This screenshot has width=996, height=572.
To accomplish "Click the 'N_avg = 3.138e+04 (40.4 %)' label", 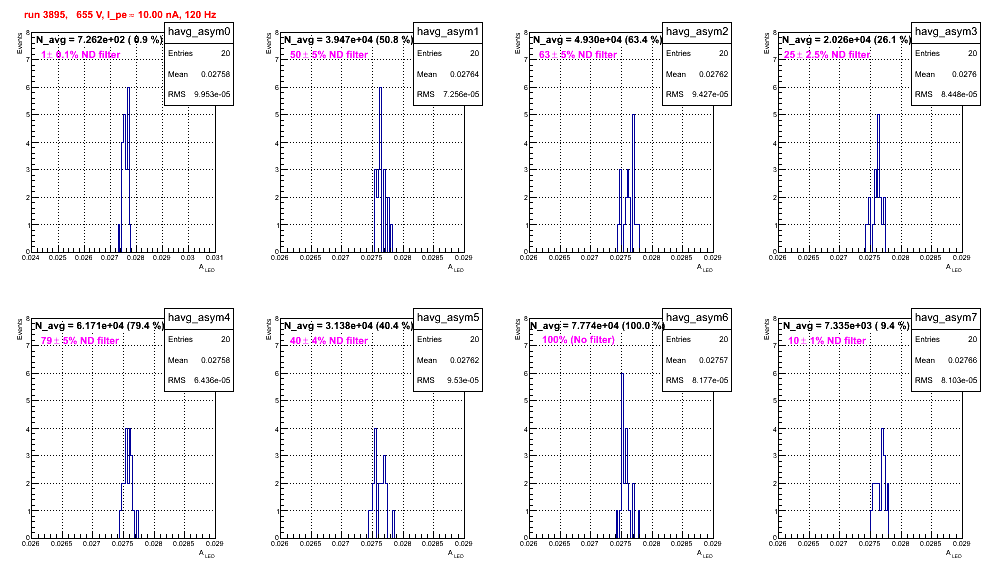I will tap(347, 326).
